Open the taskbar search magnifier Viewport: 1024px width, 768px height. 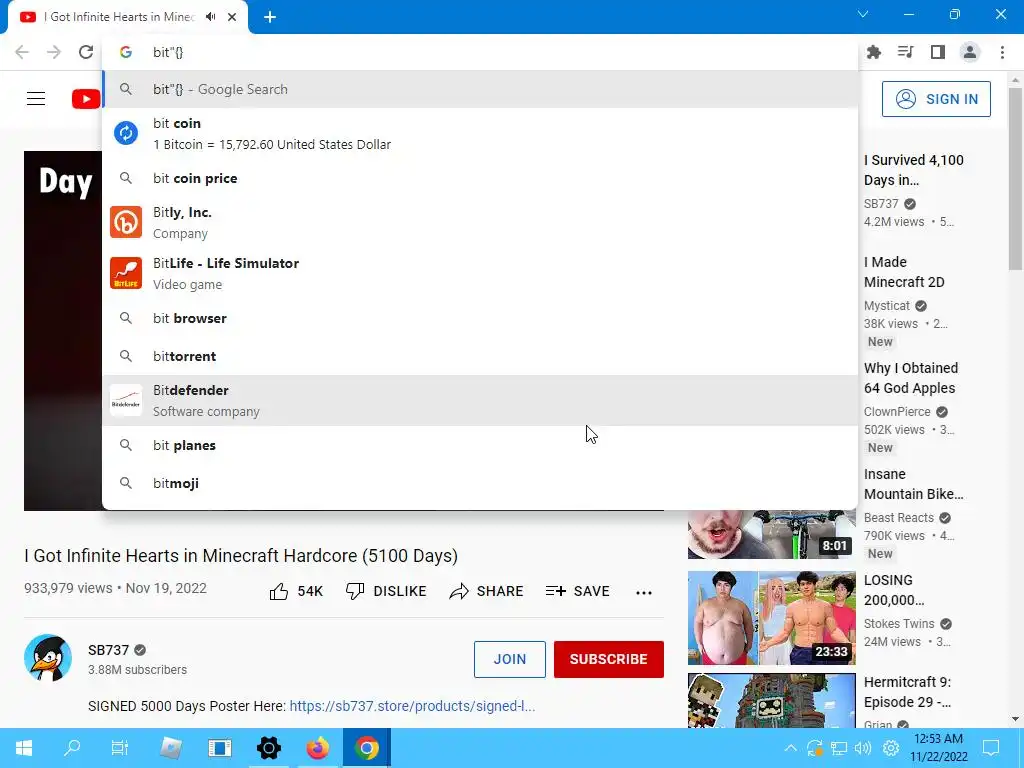click(x=72, y=748)
